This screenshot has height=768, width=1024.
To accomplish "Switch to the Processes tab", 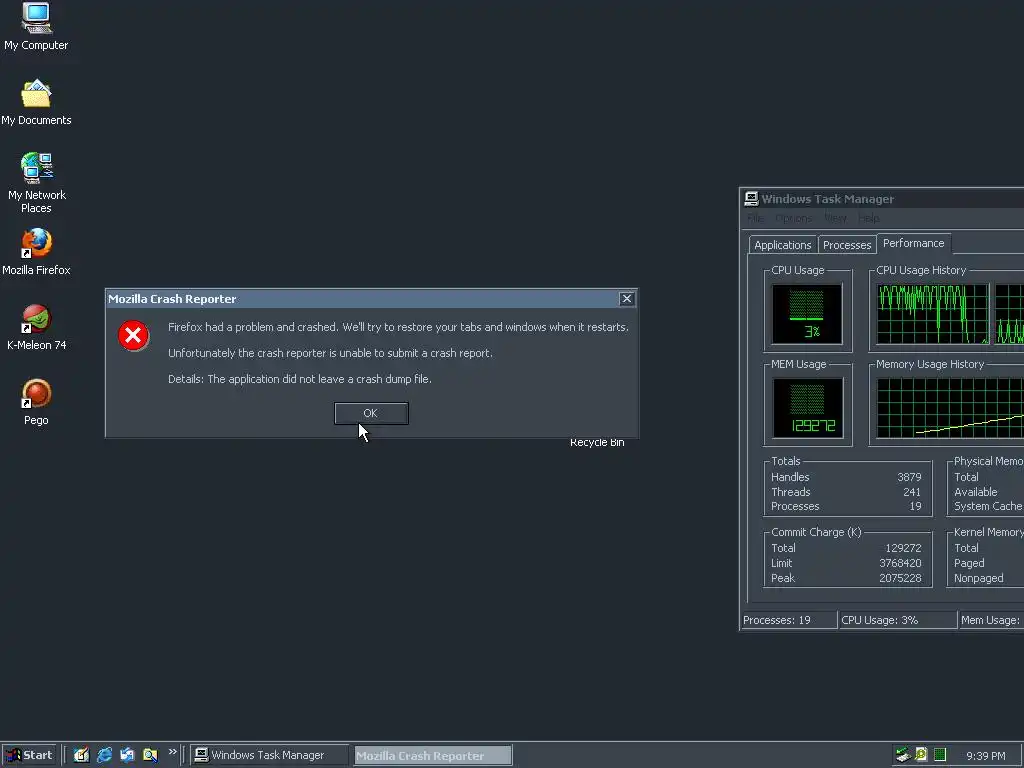I will (847, 245).
